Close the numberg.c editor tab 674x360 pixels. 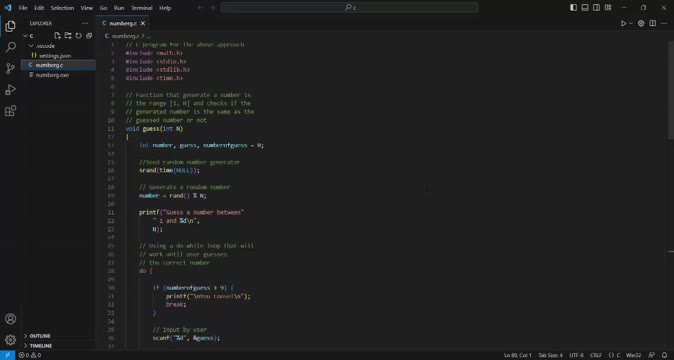[x=143, y=24]
